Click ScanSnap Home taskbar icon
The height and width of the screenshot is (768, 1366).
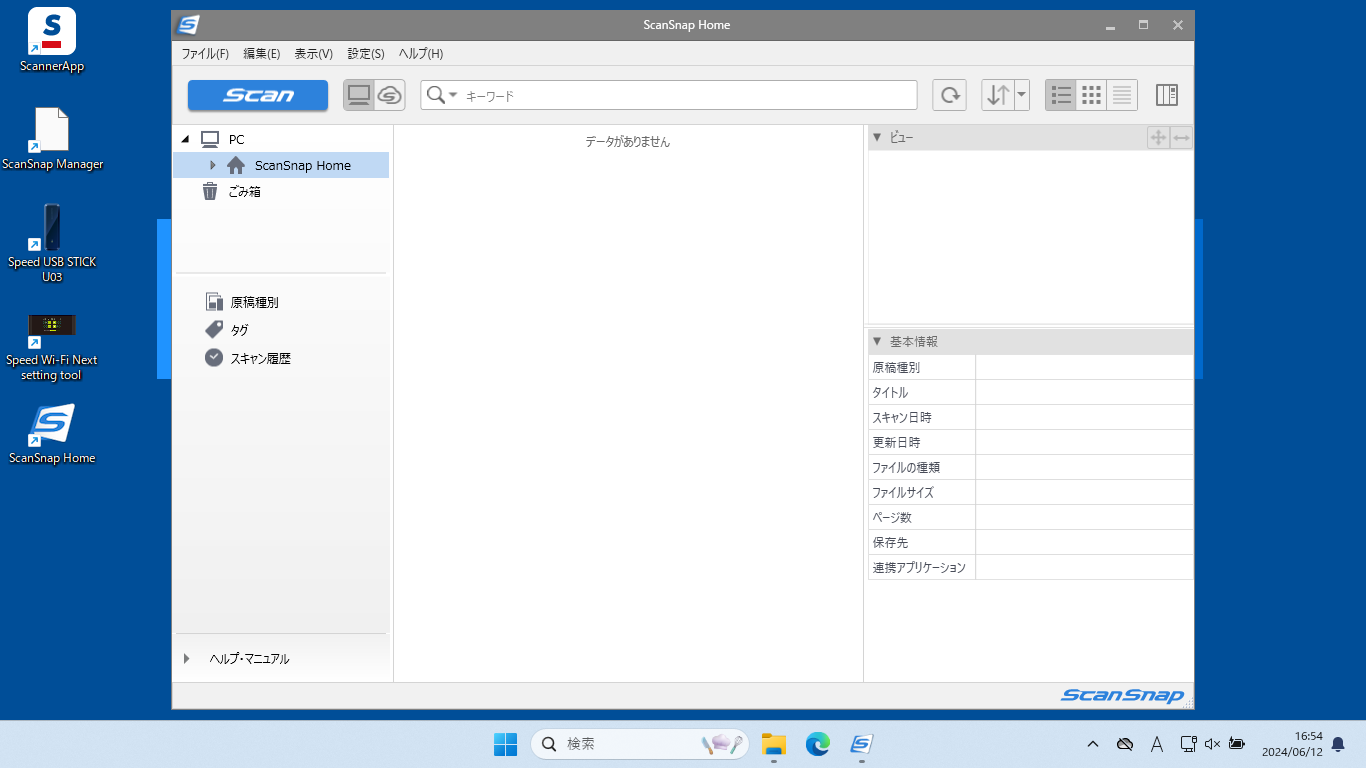pyautogui.click(x=861, y=744)
